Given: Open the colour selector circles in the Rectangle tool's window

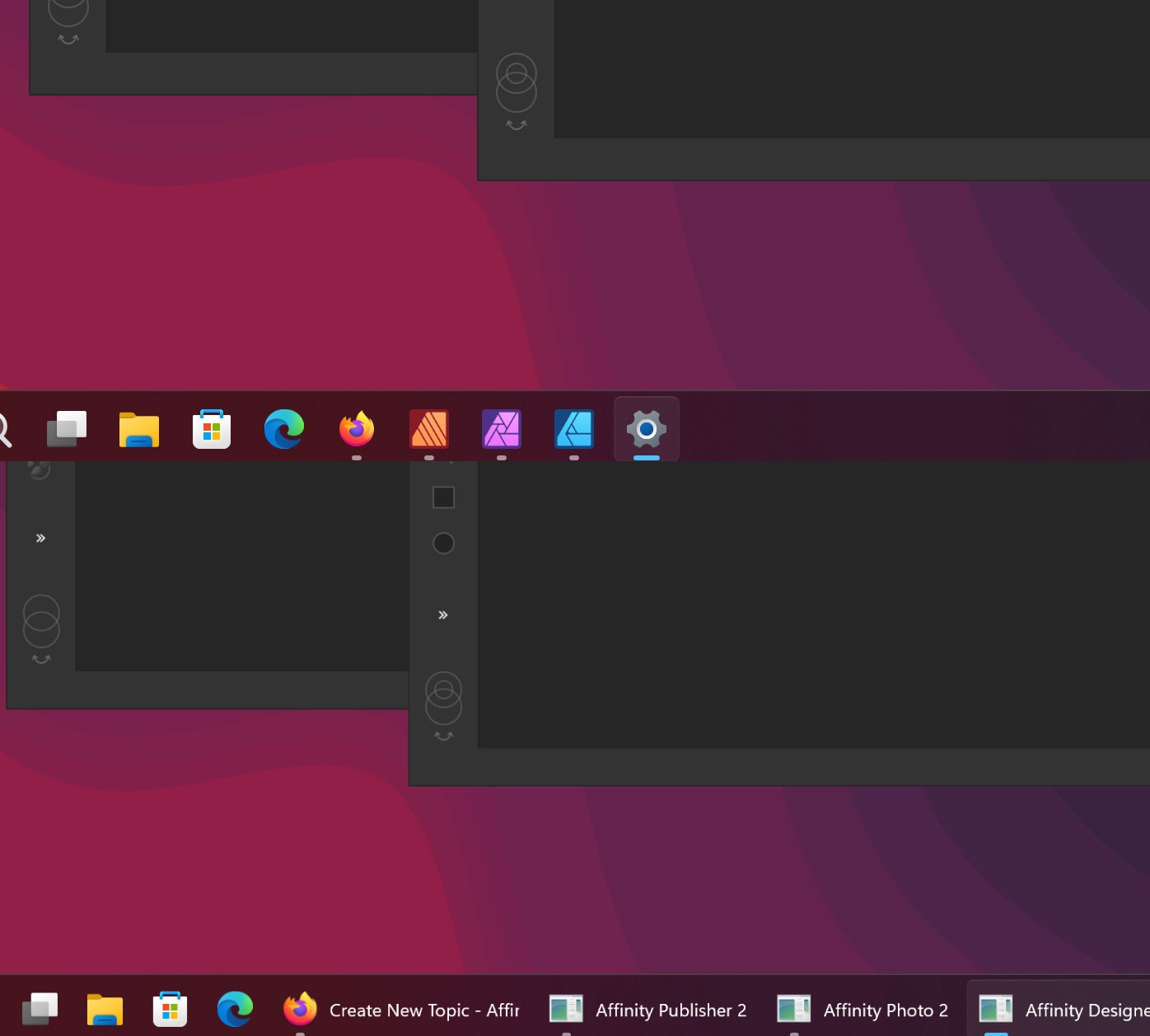Looking at the screenshot, I should (x=443, y=698).
